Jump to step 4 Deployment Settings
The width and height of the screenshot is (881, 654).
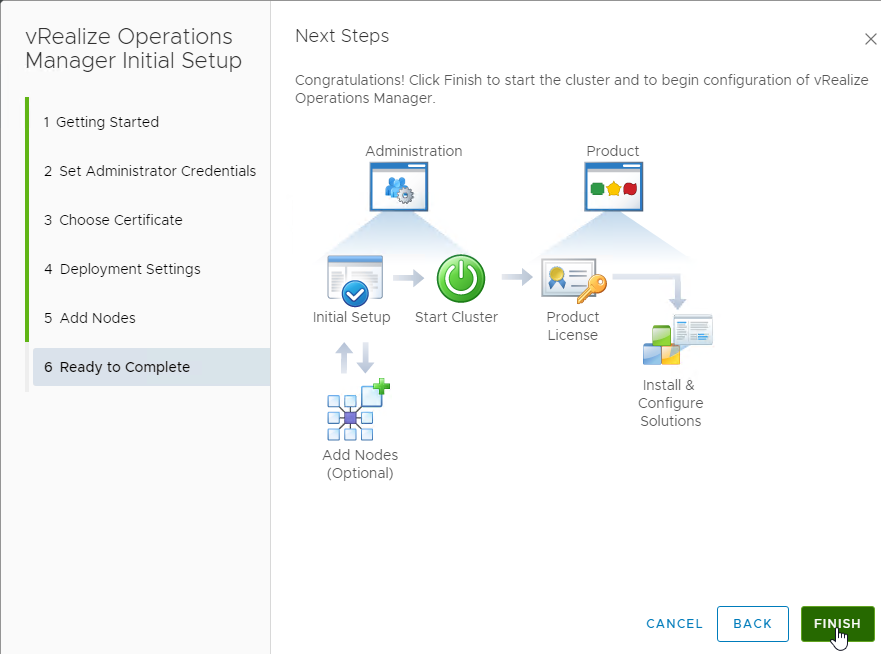[x=122, y=269]
